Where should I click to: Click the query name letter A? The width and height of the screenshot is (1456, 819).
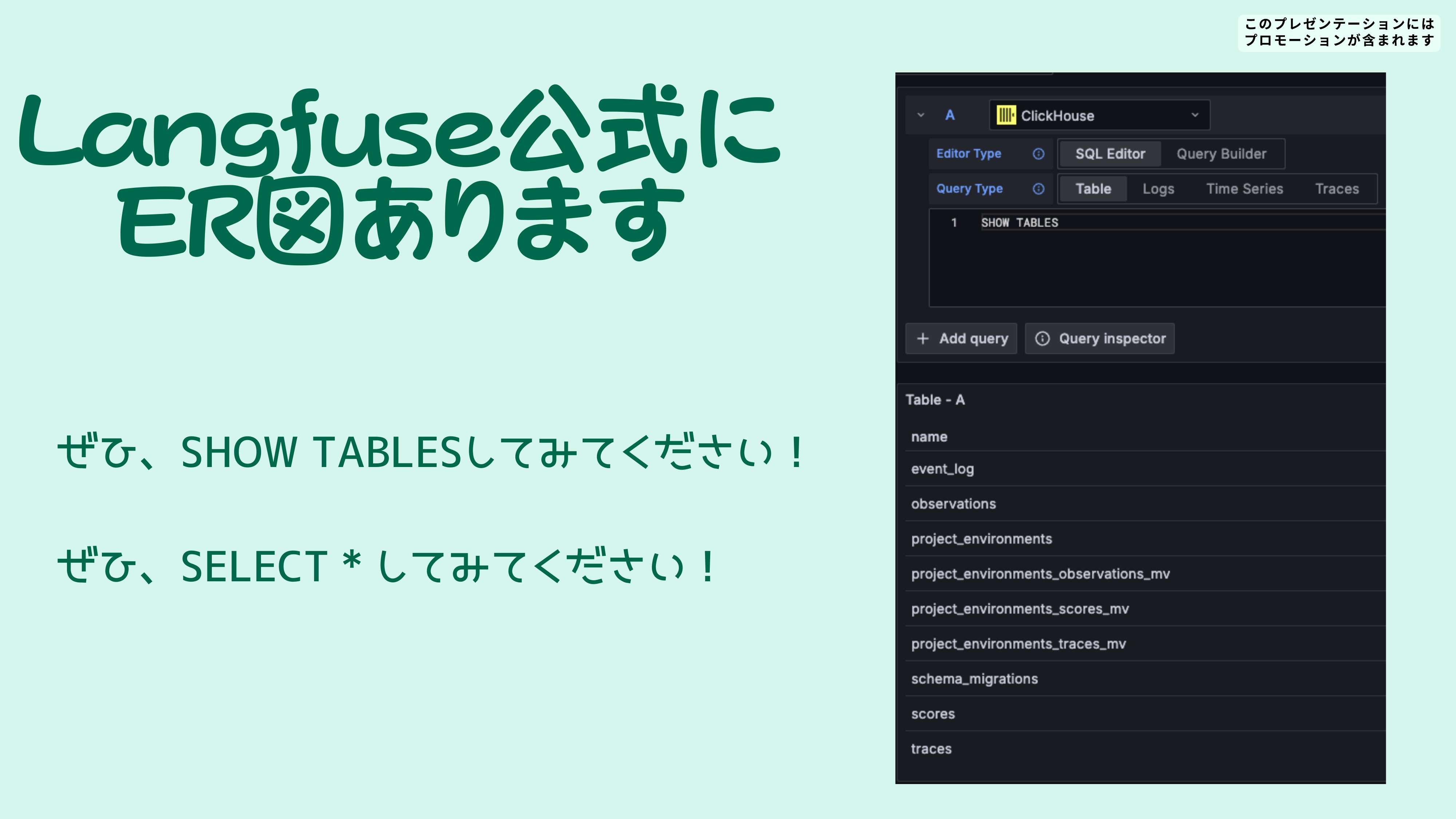950,115
